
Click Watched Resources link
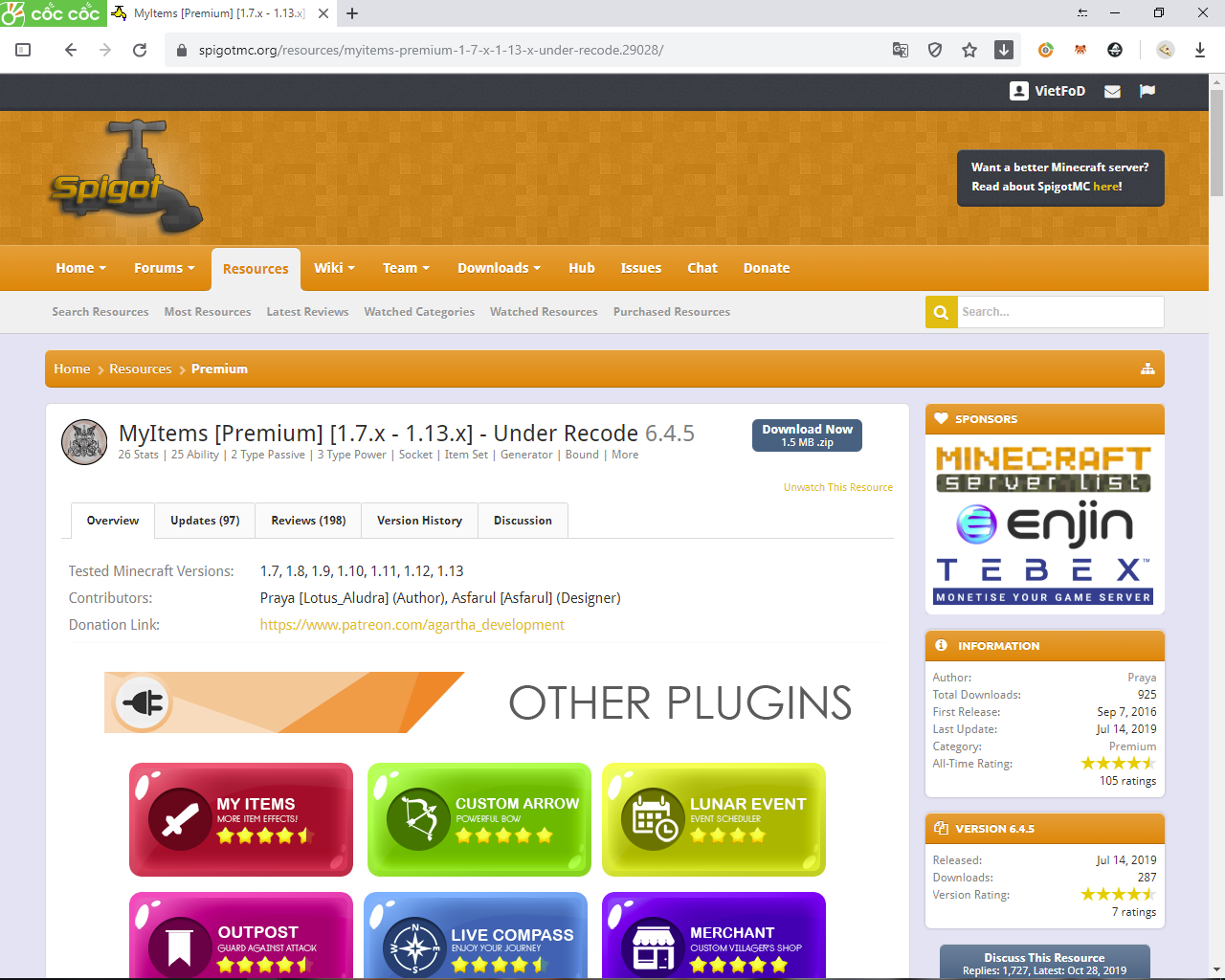(544, 312)
